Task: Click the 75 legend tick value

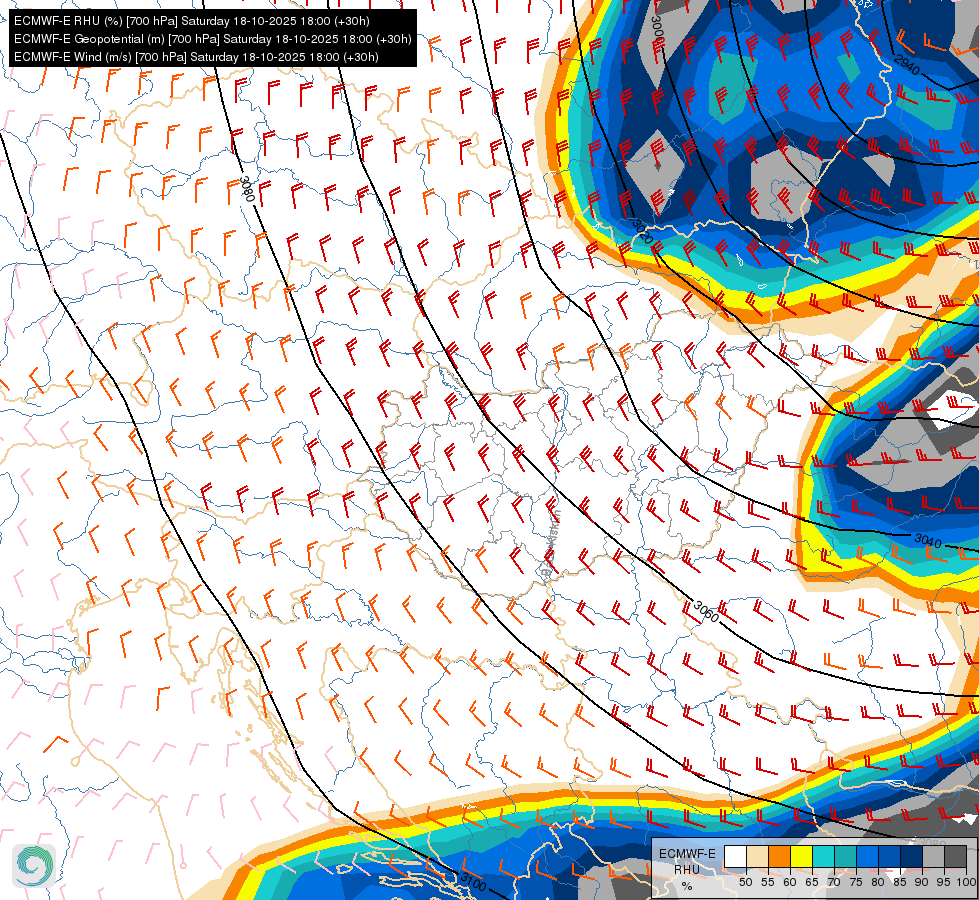Action: [x=856, y=882]
